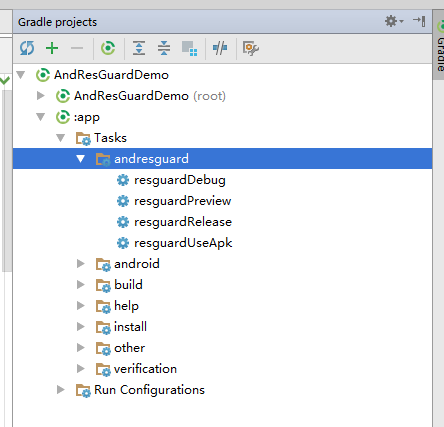Click the Tasks folder icon
Viewport: 444px width, 427px height.
(x=83, y=138)
